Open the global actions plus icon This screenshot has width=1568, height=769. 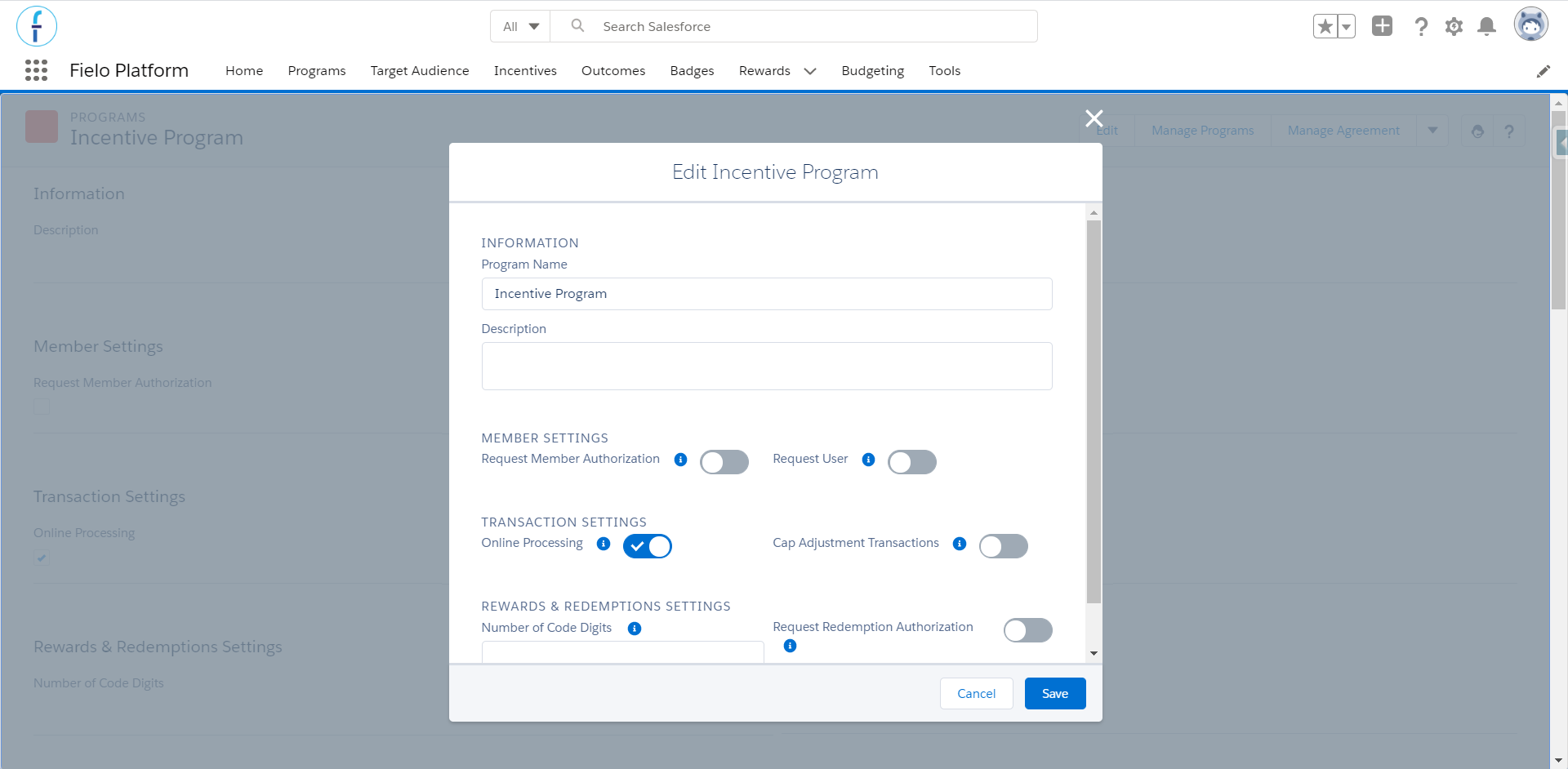click(1382, 25)
